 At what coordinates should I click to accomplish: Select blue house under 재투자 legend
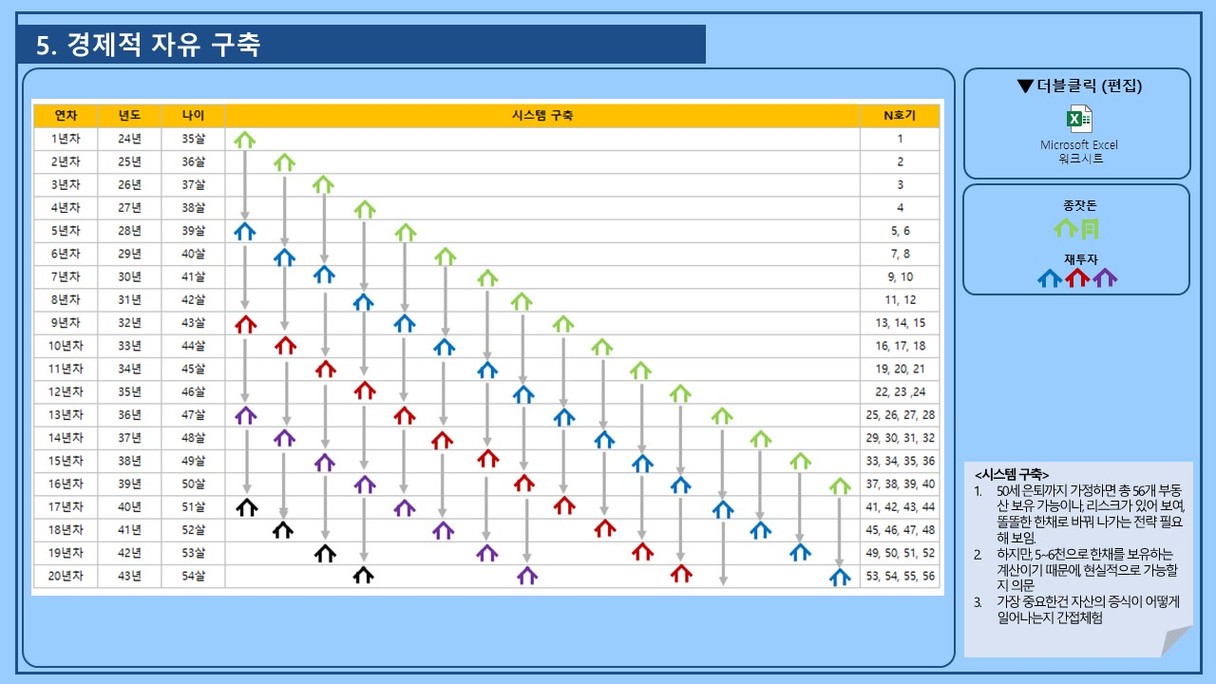[x=1050, y=278]
